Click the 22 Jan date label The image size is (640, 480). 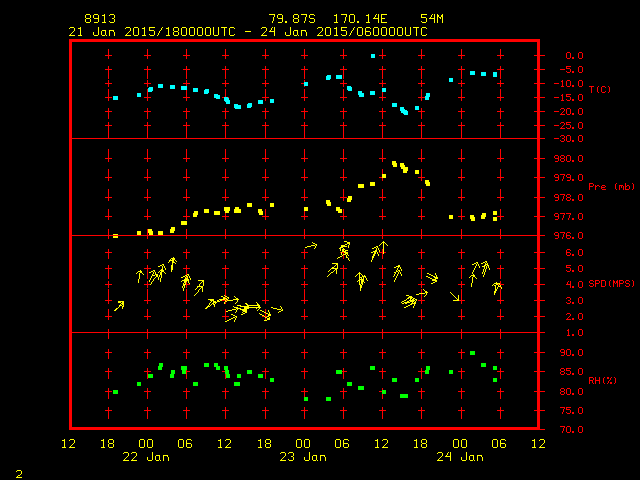click(146, 457)
